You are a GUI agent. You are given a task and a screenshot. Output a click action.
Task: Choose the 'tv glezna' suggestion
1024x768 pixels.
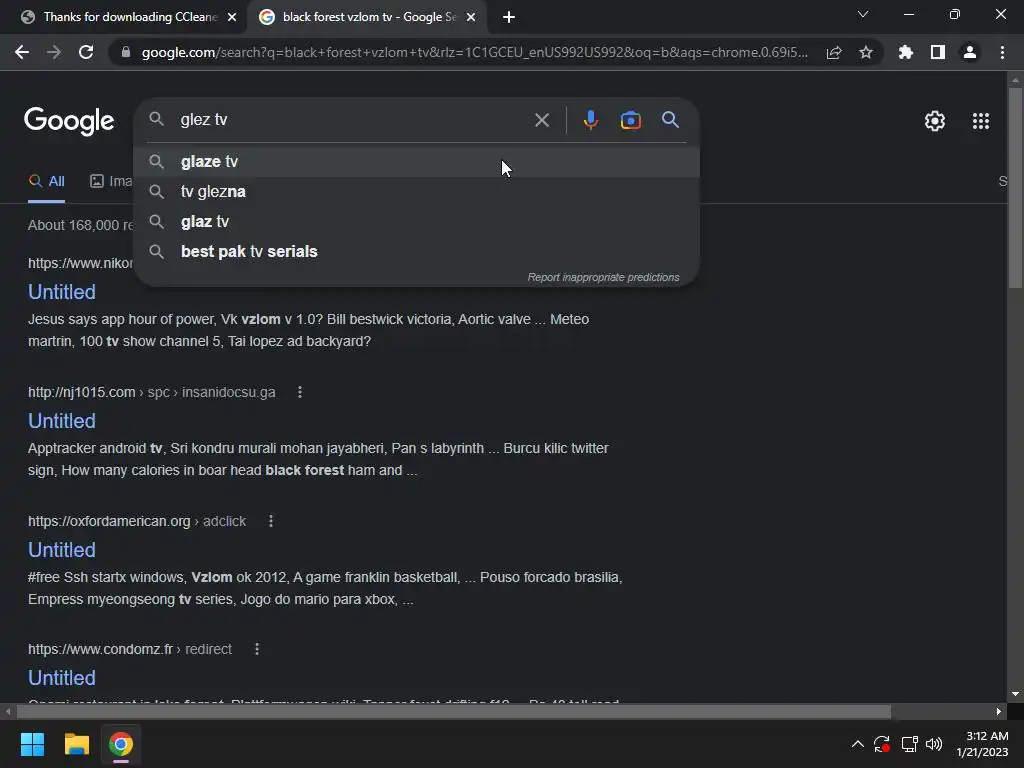(417, 191)
